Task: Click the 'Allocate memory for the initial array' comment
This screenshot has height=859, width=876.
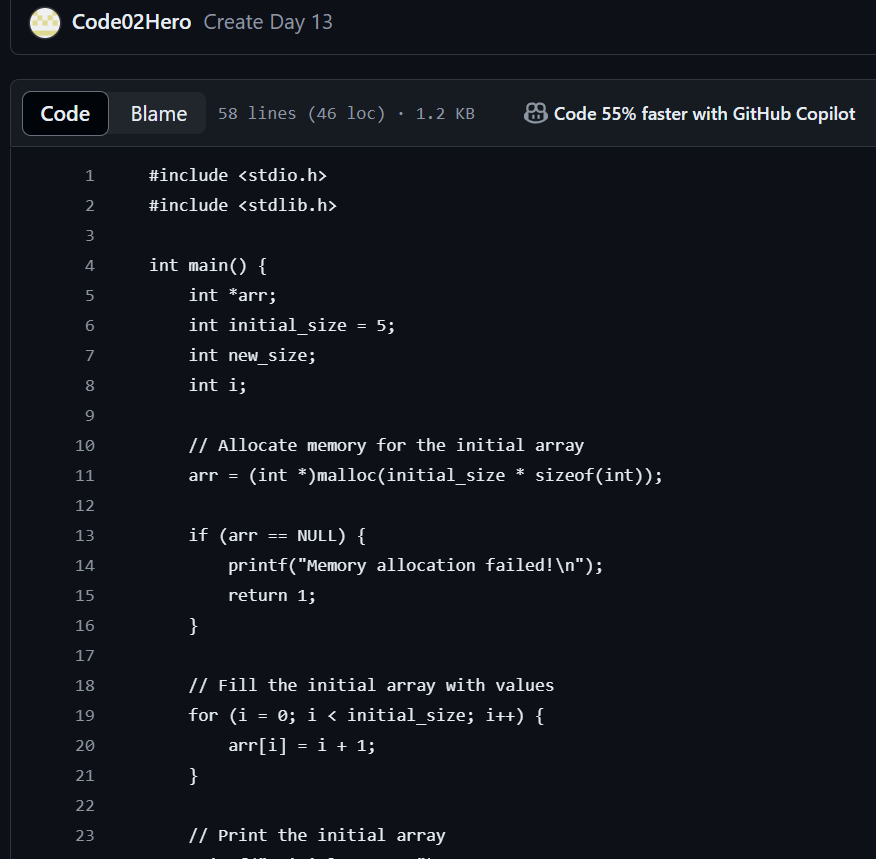Action: pos(386,445)
